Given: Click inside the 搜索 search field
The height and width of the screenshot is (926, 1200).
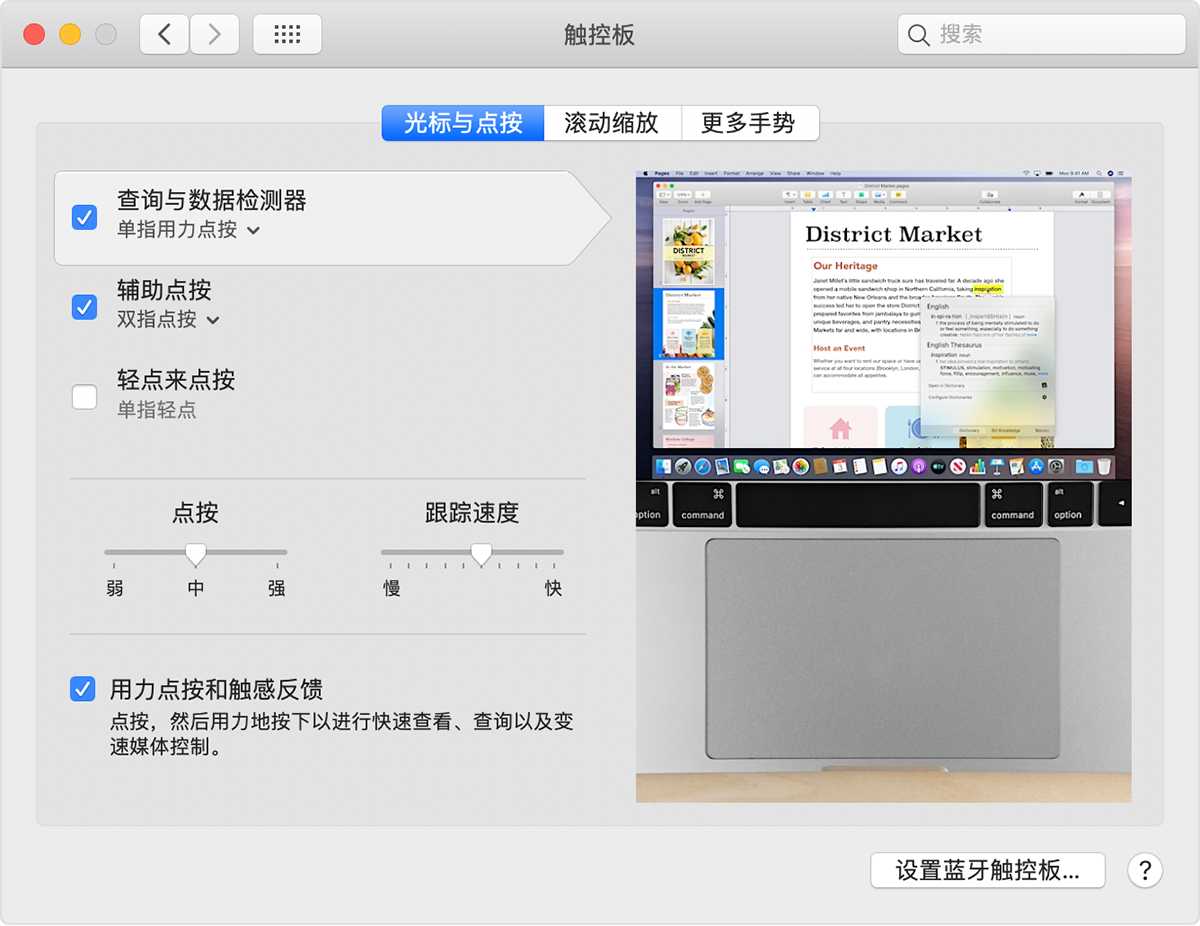Looking at the screenshot, I should click(1041, 35).
